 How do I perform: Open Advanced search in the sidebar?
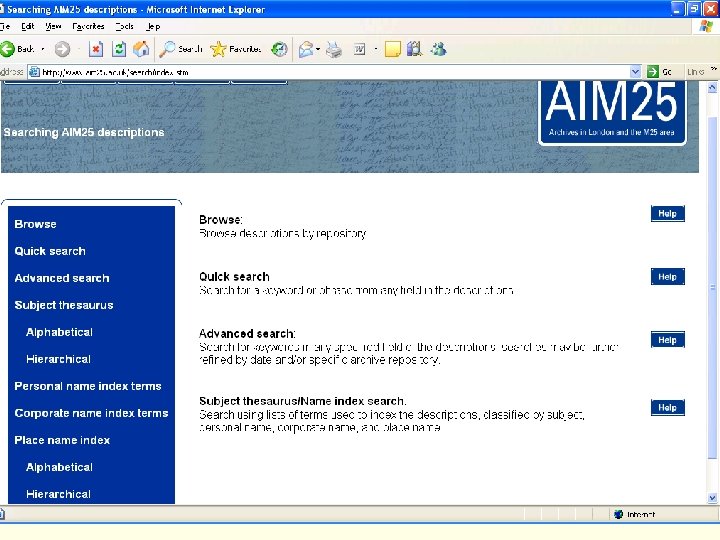pyautogui.click(x=62, y=278)
